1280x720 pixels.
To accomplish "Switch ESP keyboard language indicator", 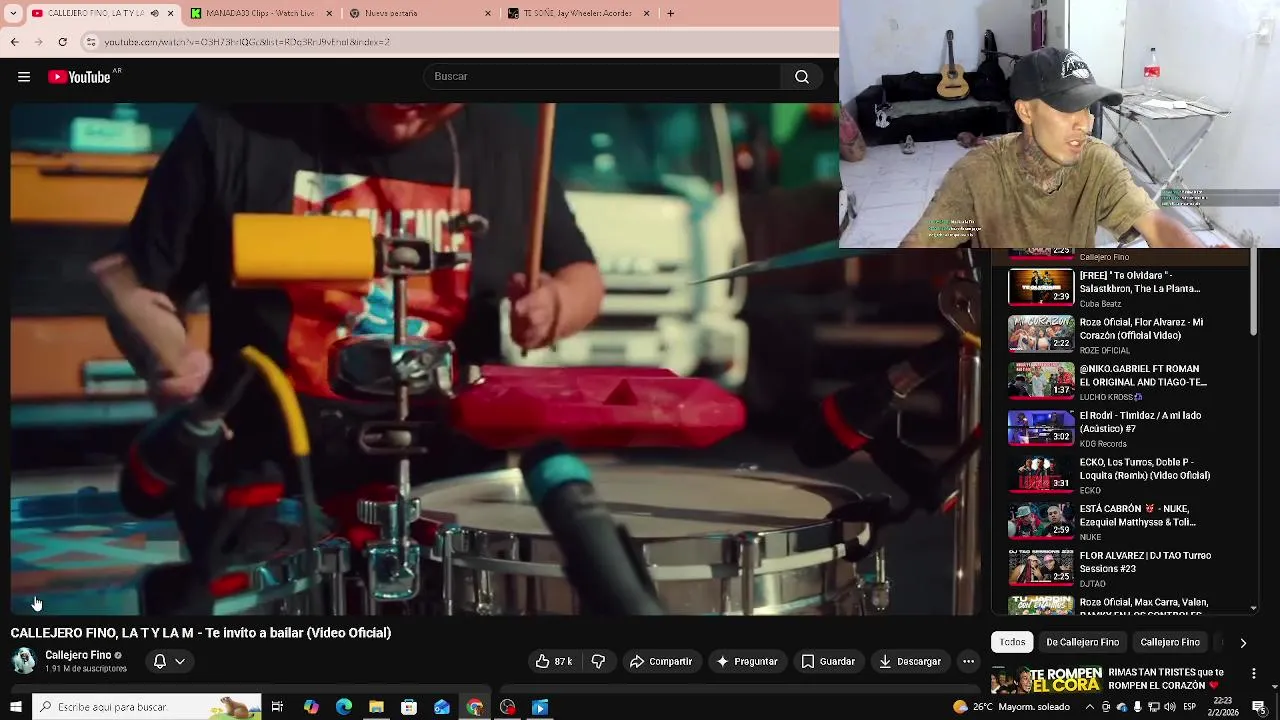I will pyautogui.click(x=1189, y=707).
